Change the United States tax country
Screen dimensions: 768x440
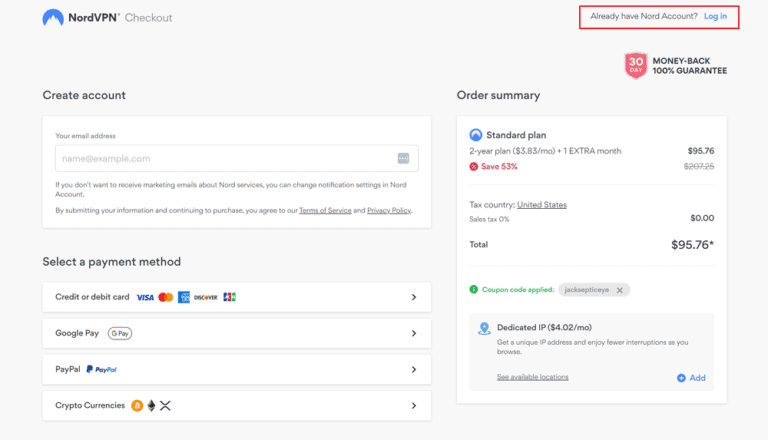pos(542,205)
